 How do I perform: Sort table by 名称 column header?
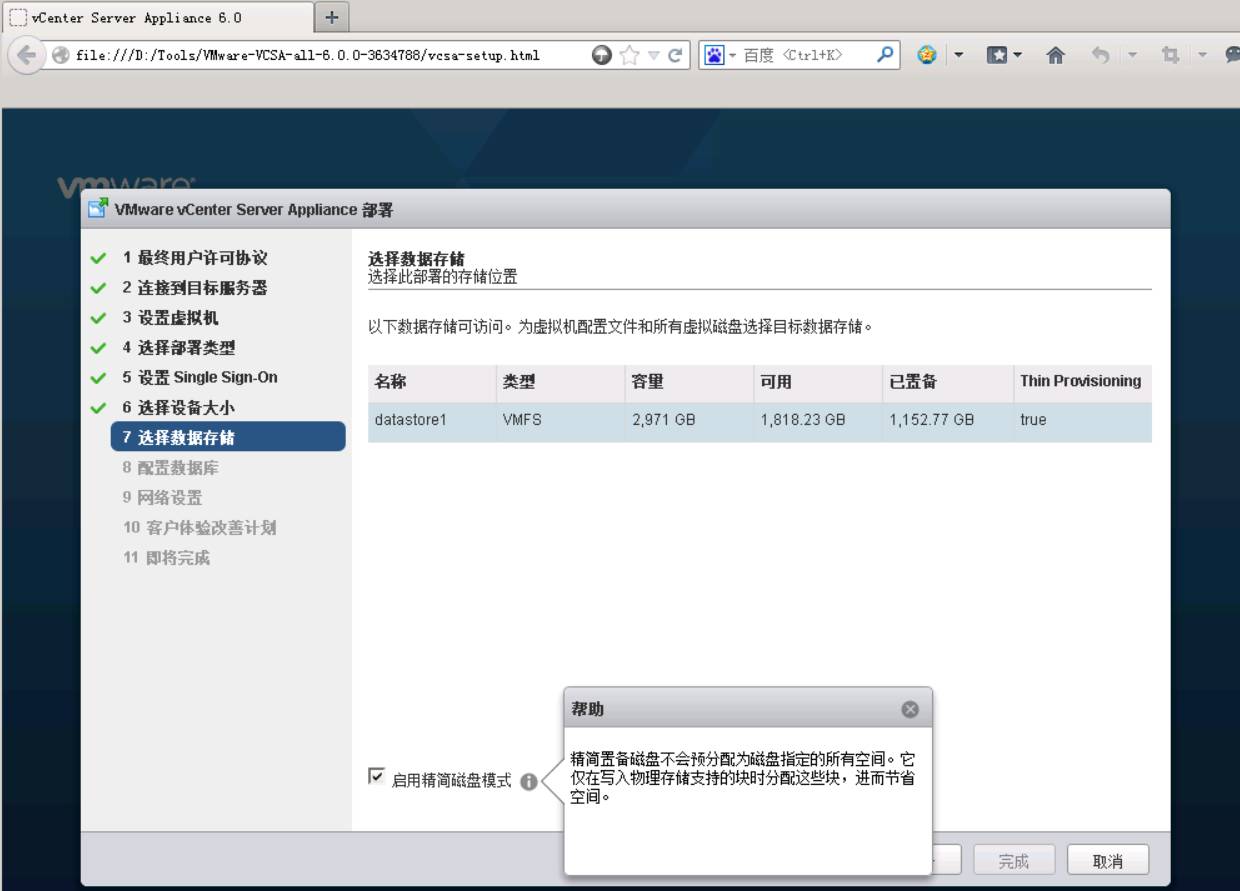pyautogui.click(x=431, y=381)
